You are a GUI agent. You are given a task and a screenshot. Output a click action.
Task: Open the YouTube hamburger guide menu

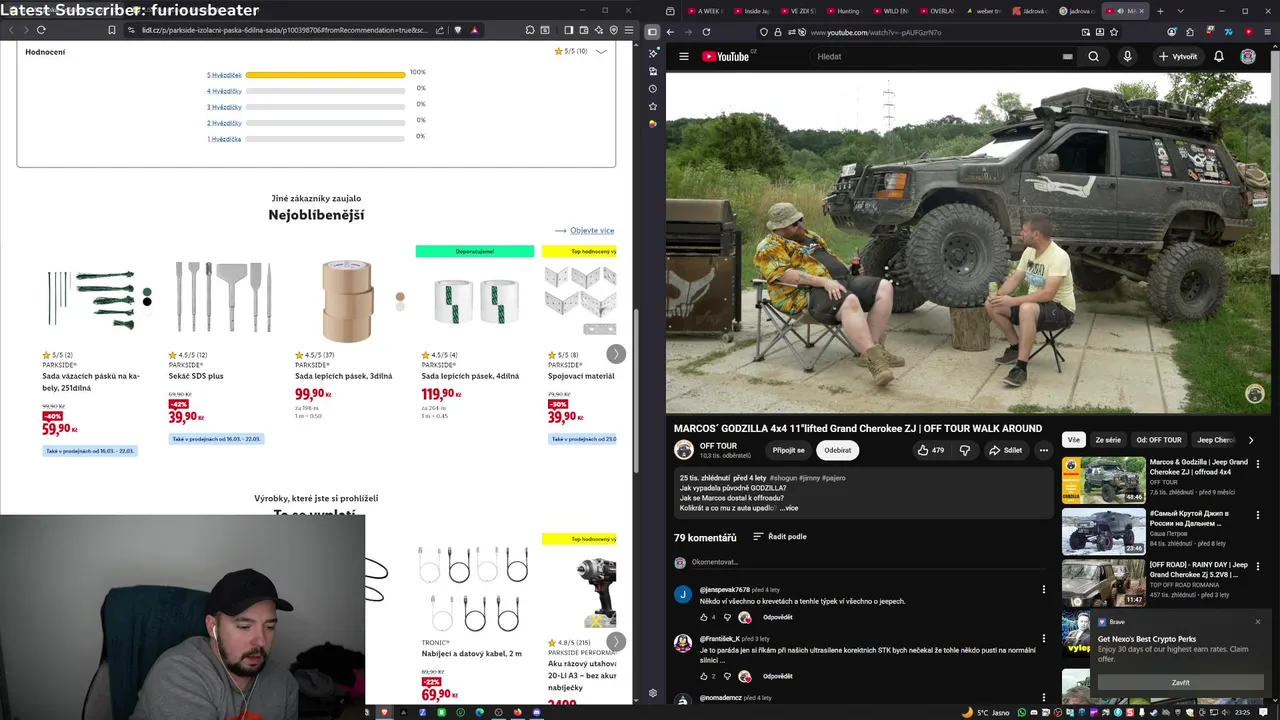(x=684, y=57)
